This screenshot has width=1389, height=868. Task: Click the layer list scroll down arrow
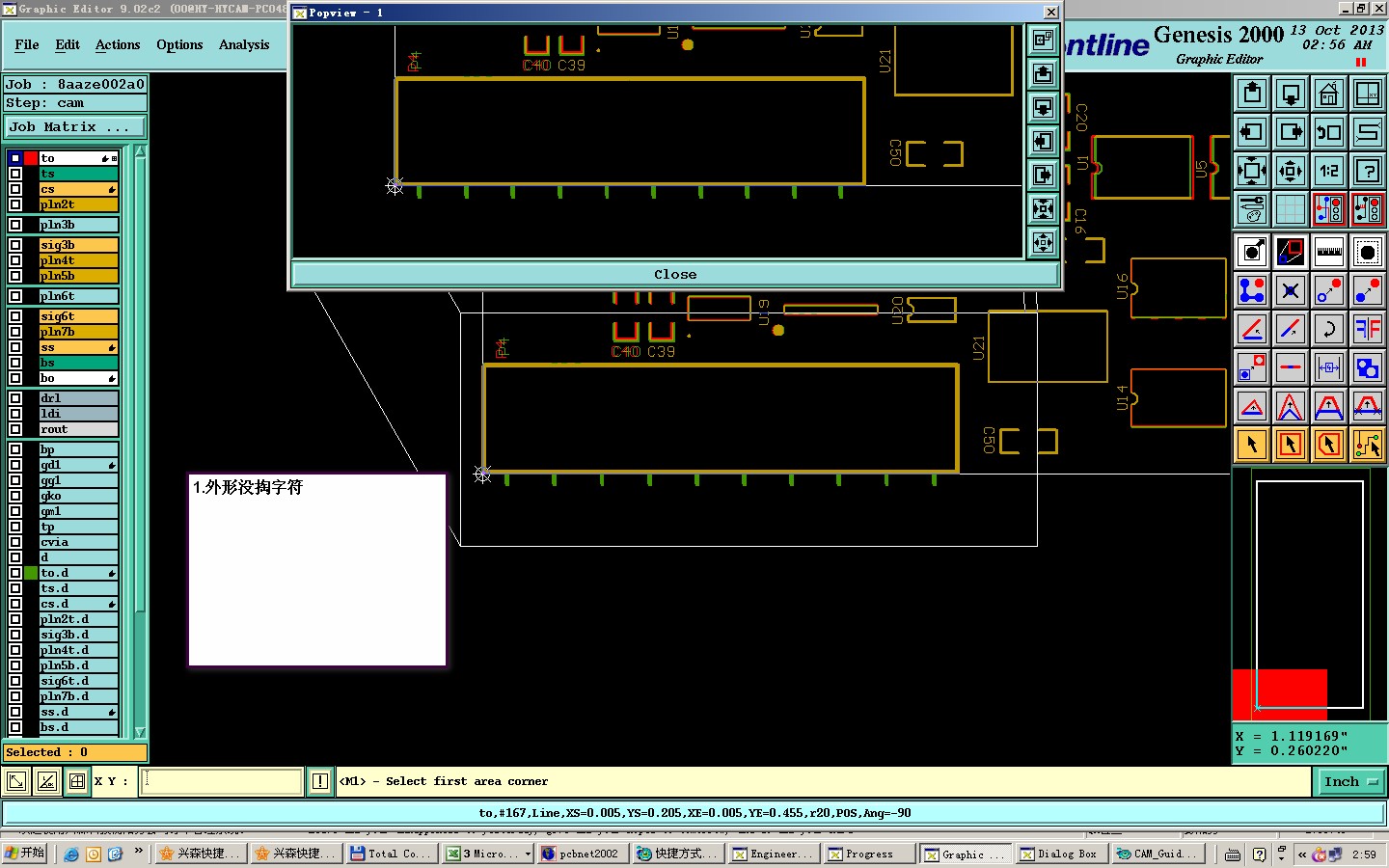pyautogui.click(x=140, y=732)
